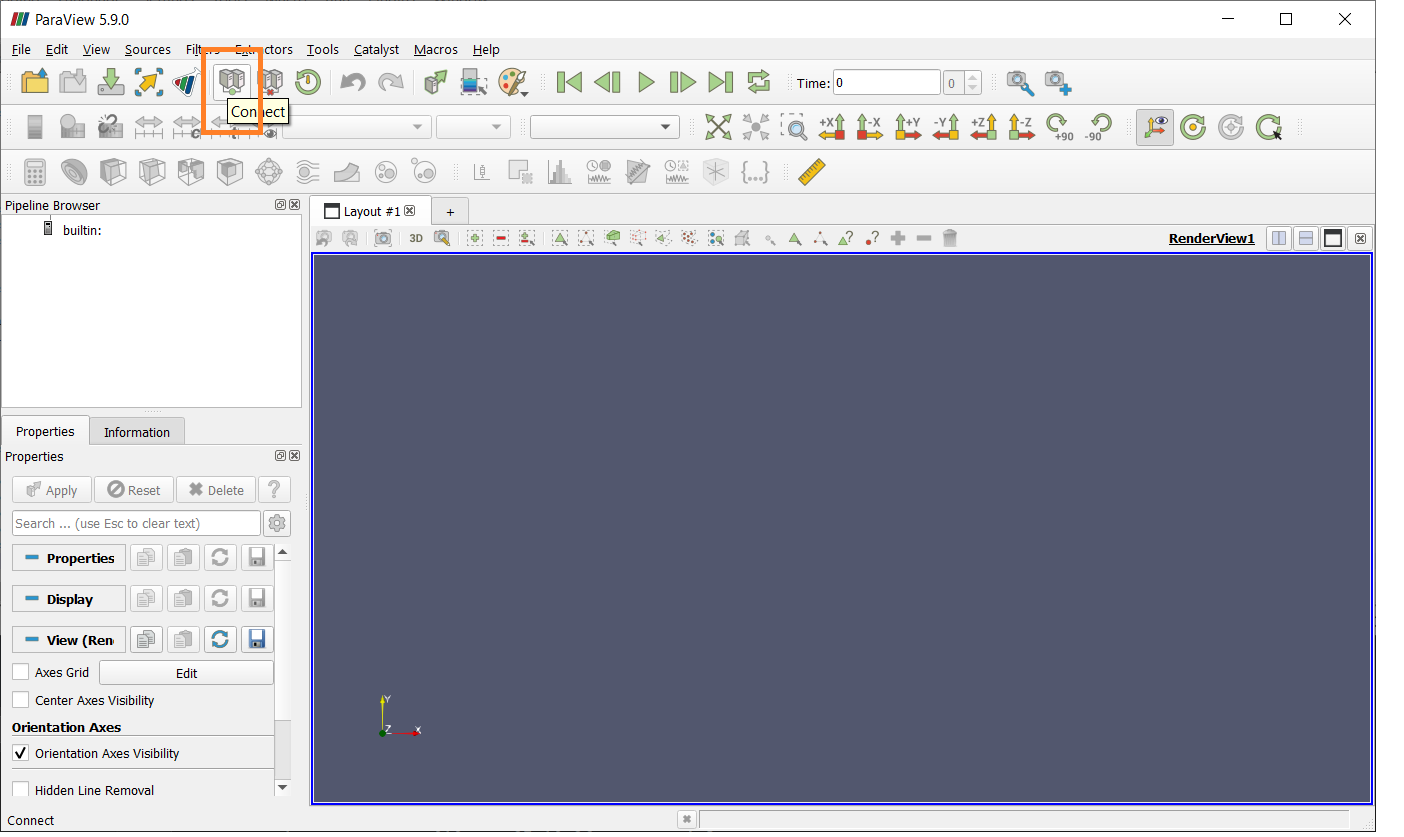Open the Catalyst menu

[376, 49]
